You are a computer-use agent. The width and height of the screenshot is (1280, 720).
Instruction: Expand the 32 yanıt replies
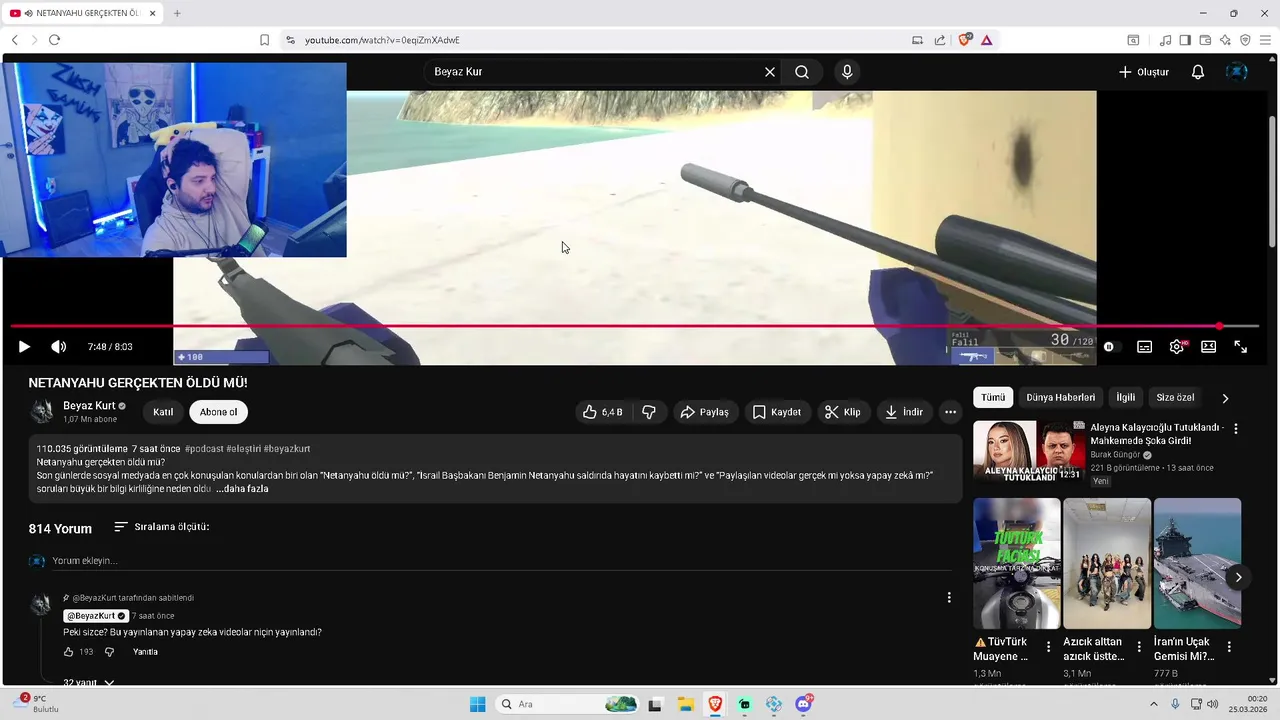click(89, 682)
